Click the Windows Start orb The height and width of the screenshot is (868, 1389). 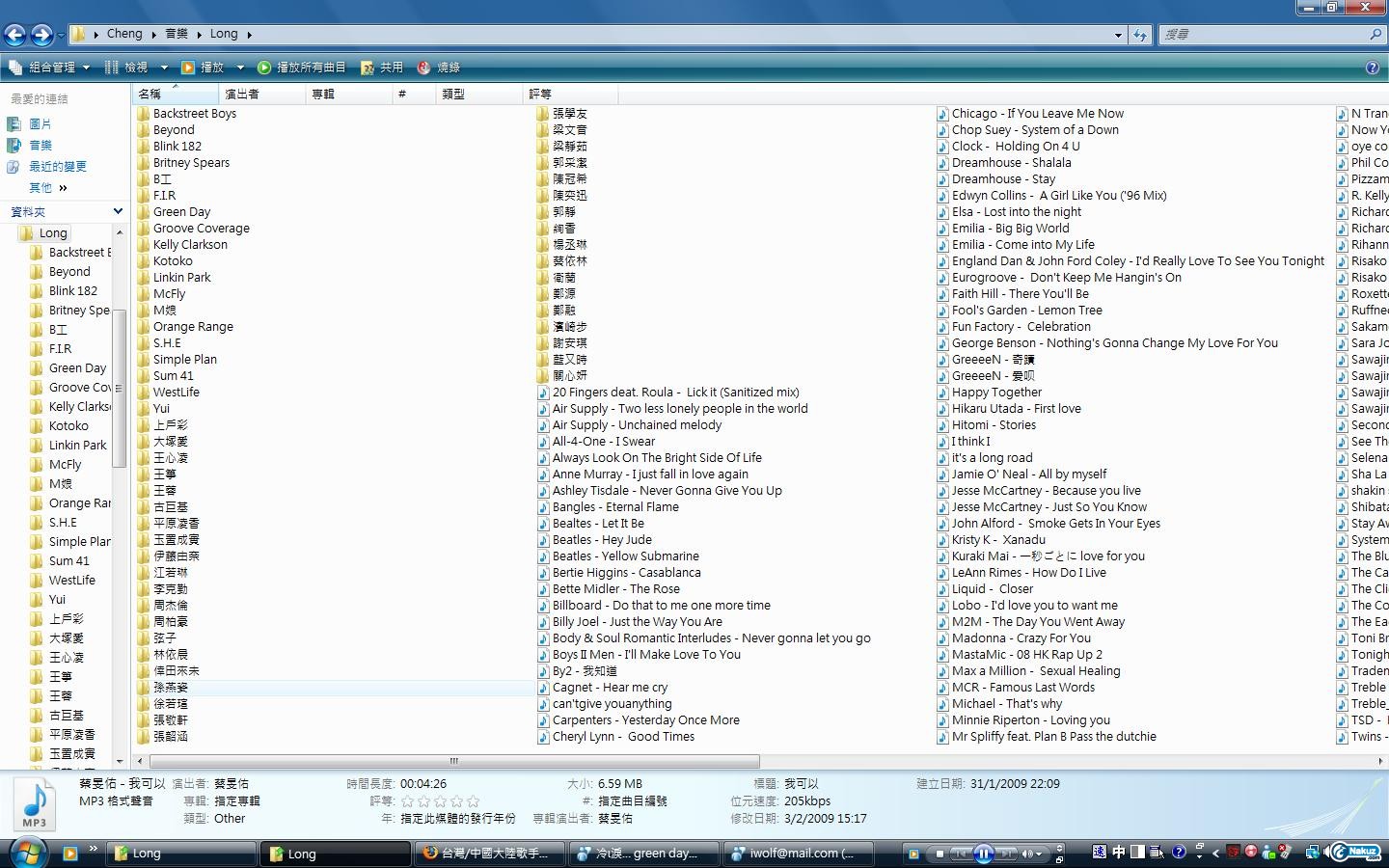click(28, 853)
